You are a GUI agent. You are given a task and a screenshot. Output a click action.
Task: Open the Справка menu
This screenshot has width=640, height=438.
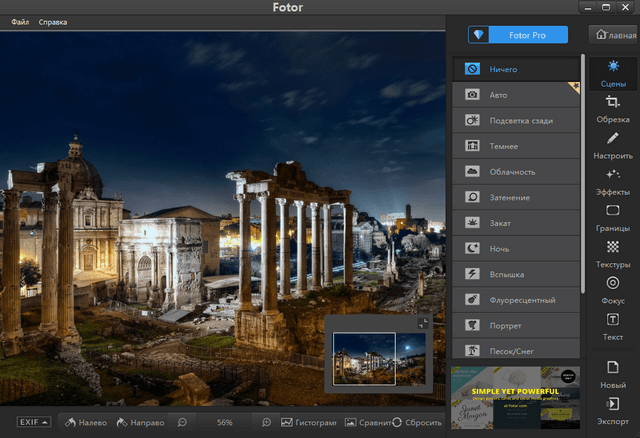[55, 21]
